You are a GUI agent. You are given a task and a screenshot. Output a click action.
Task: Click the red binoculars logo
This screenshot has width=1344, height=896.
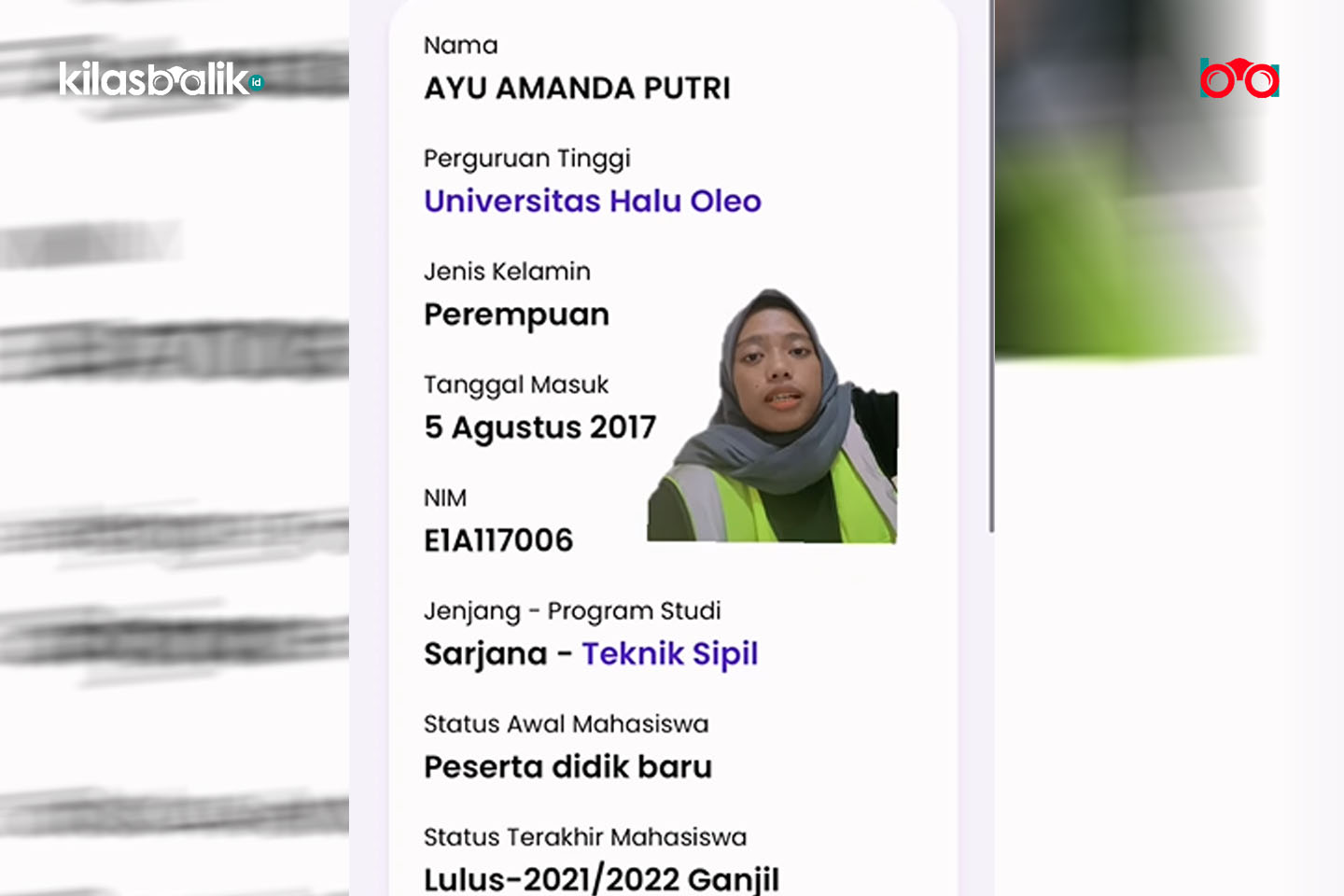click(x=1239, y=78)
